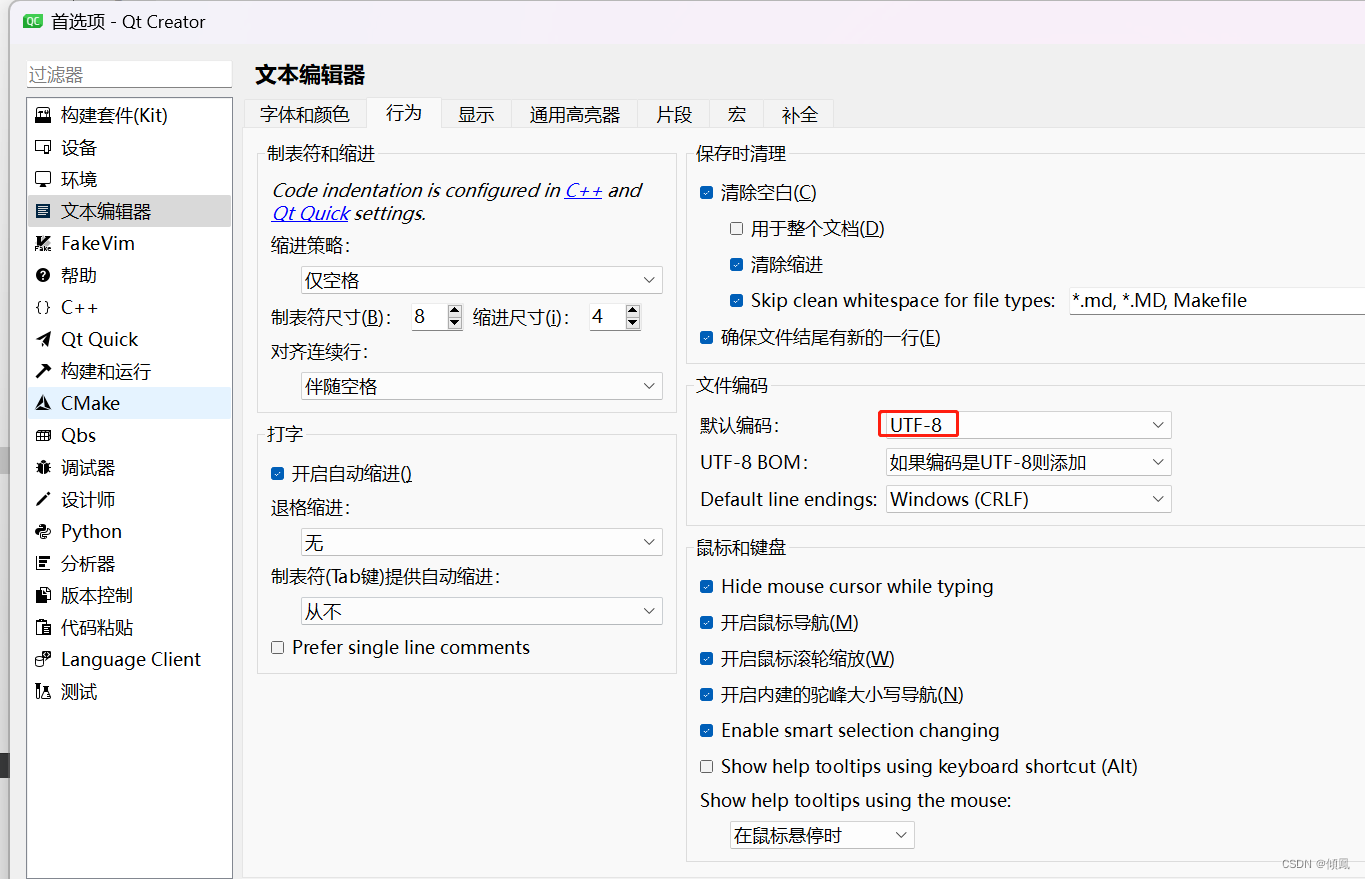Select the Qbs icon

[43, 435]
